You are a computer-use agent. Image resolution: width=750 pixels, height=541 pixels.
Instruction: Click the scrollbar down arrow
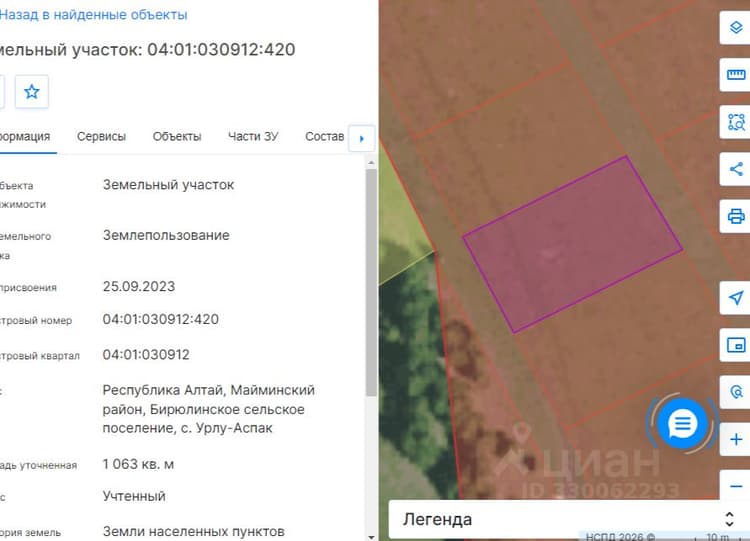tap(371, 537)
